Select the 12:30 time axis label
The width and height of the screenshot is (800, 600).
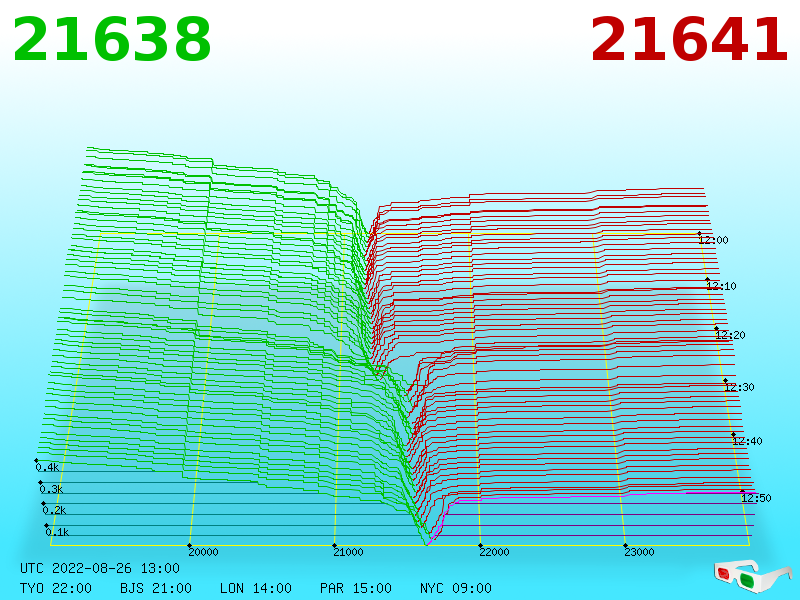point(739,387)
